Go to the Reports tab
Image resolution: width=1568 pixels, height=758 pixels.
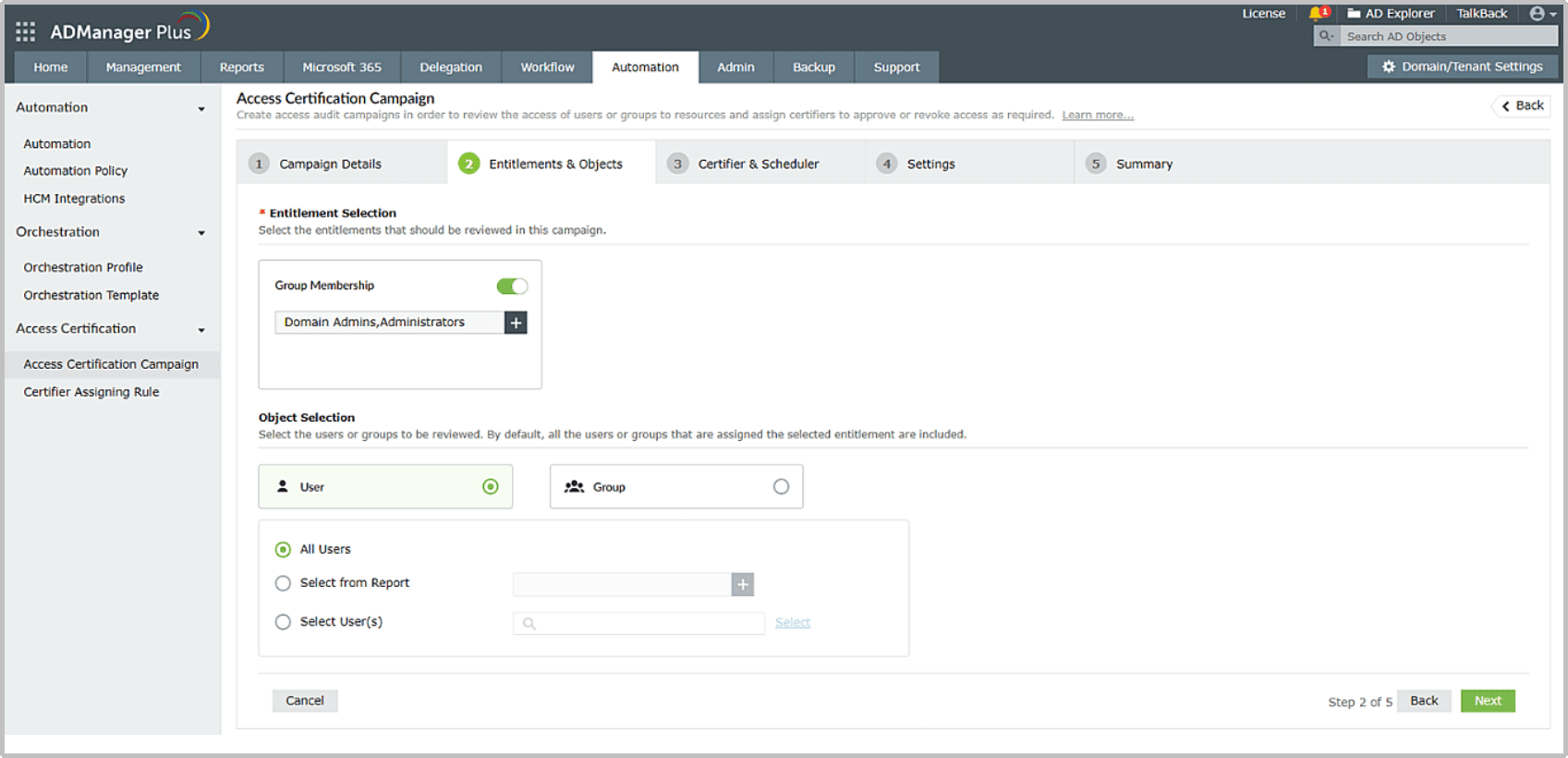(x=242, y=67)
